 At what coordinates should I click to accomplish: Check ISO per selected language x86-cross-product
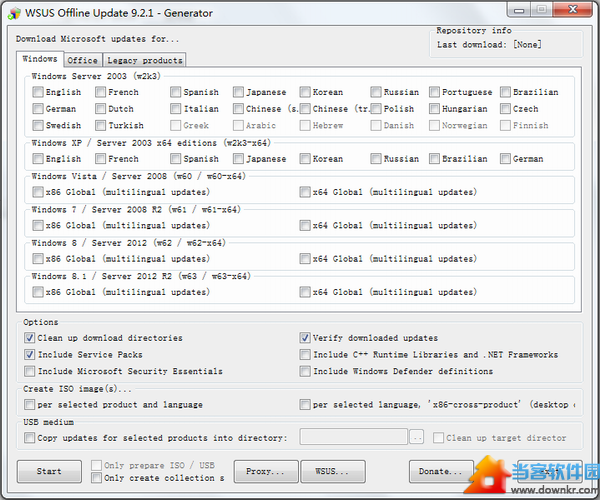tap(305, 404)
